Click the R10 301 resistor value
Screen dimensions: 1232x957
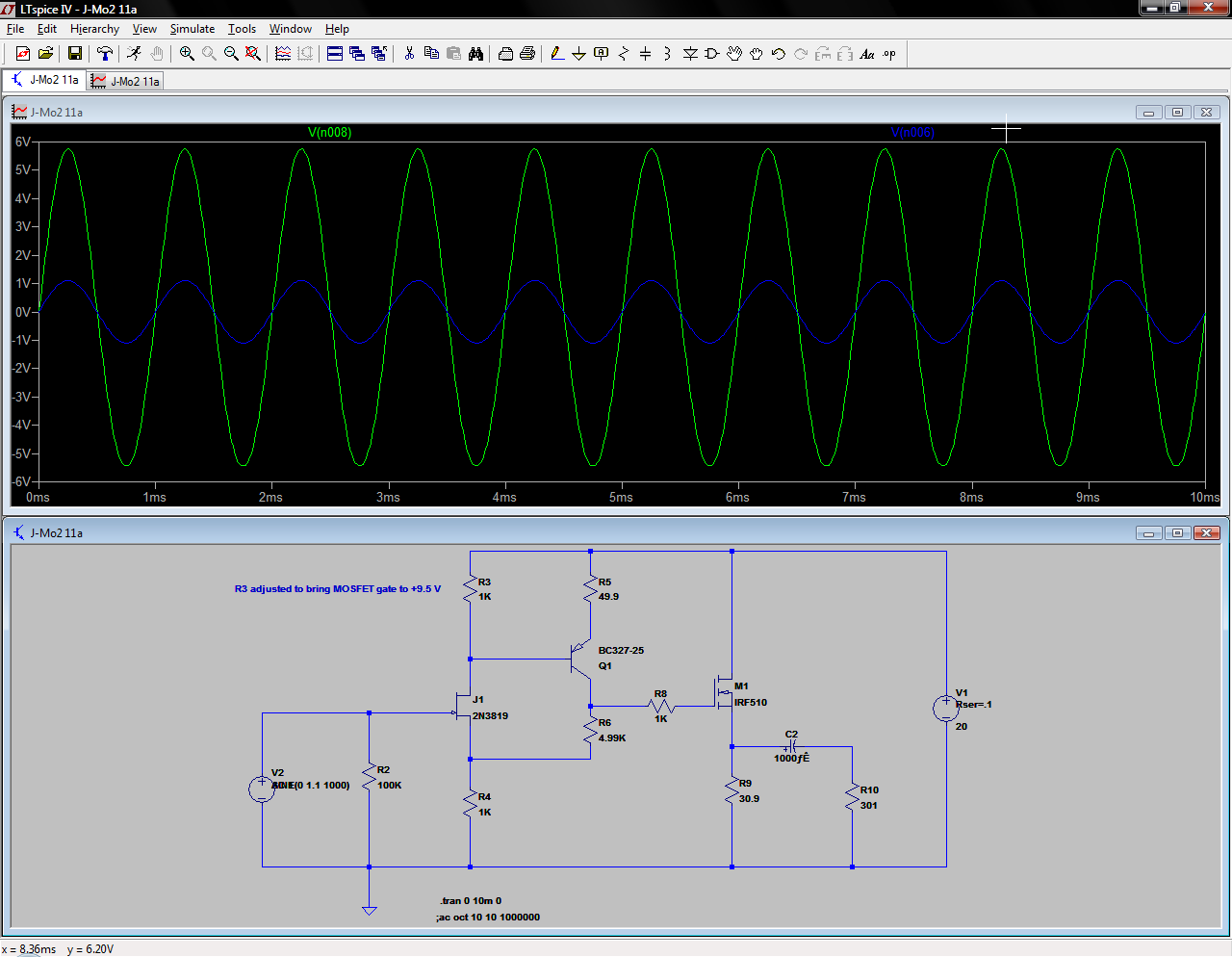[x=868, y=806]
